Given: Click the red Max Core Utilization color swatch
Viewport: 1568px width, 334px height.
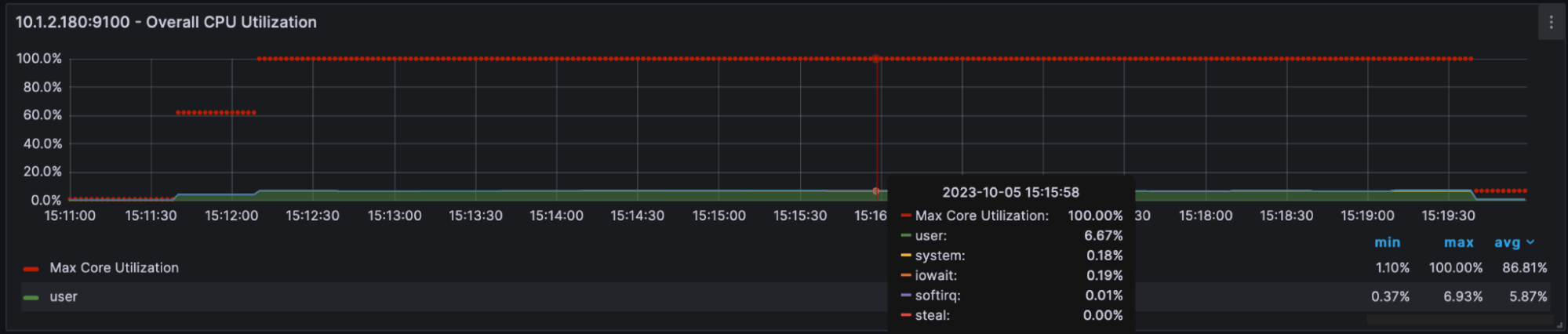Looking at the screenshot, I should pos(31,269).
